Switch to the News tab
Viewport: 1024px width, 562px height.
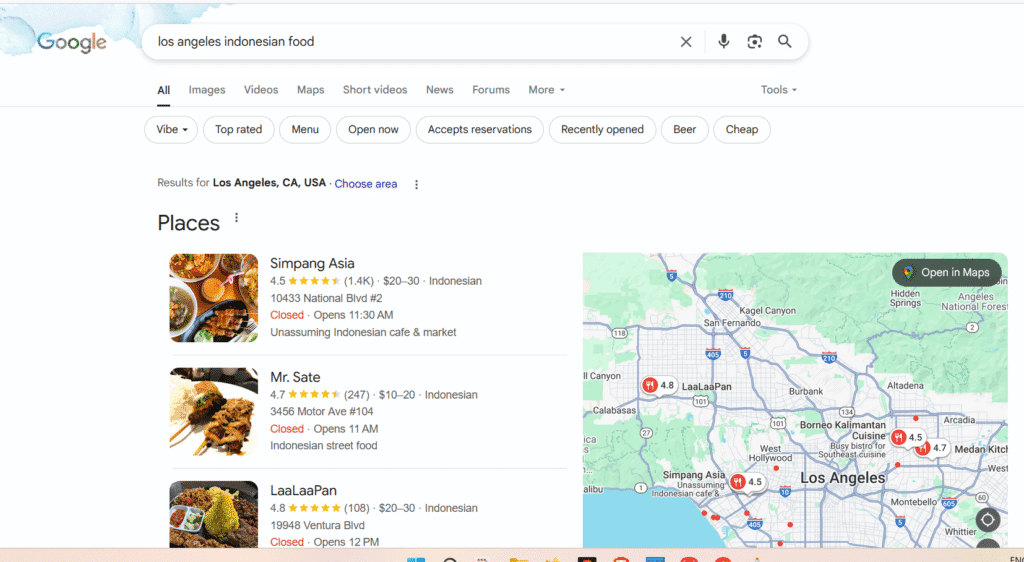tap(440, 90)
